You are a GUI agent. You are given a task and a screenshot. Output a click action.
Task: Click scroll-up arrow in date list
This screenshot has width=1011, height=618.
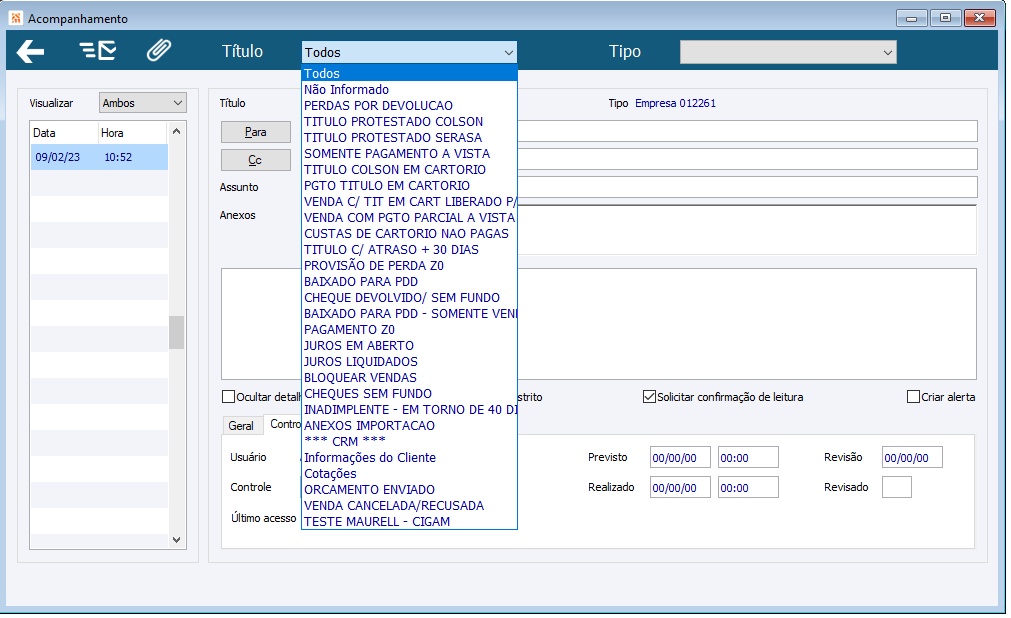point(177,132)
